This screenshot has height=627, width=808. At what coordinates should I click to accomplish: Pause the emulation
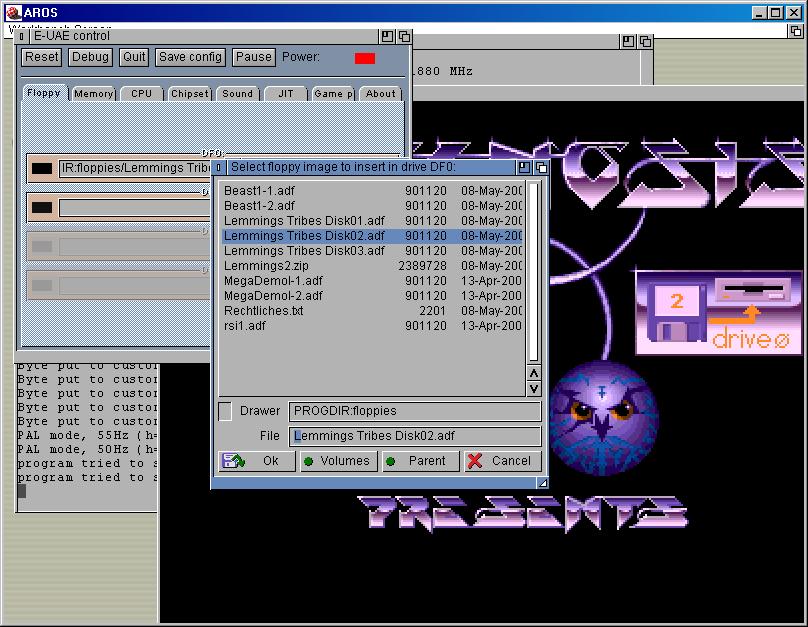click(254, 57)
